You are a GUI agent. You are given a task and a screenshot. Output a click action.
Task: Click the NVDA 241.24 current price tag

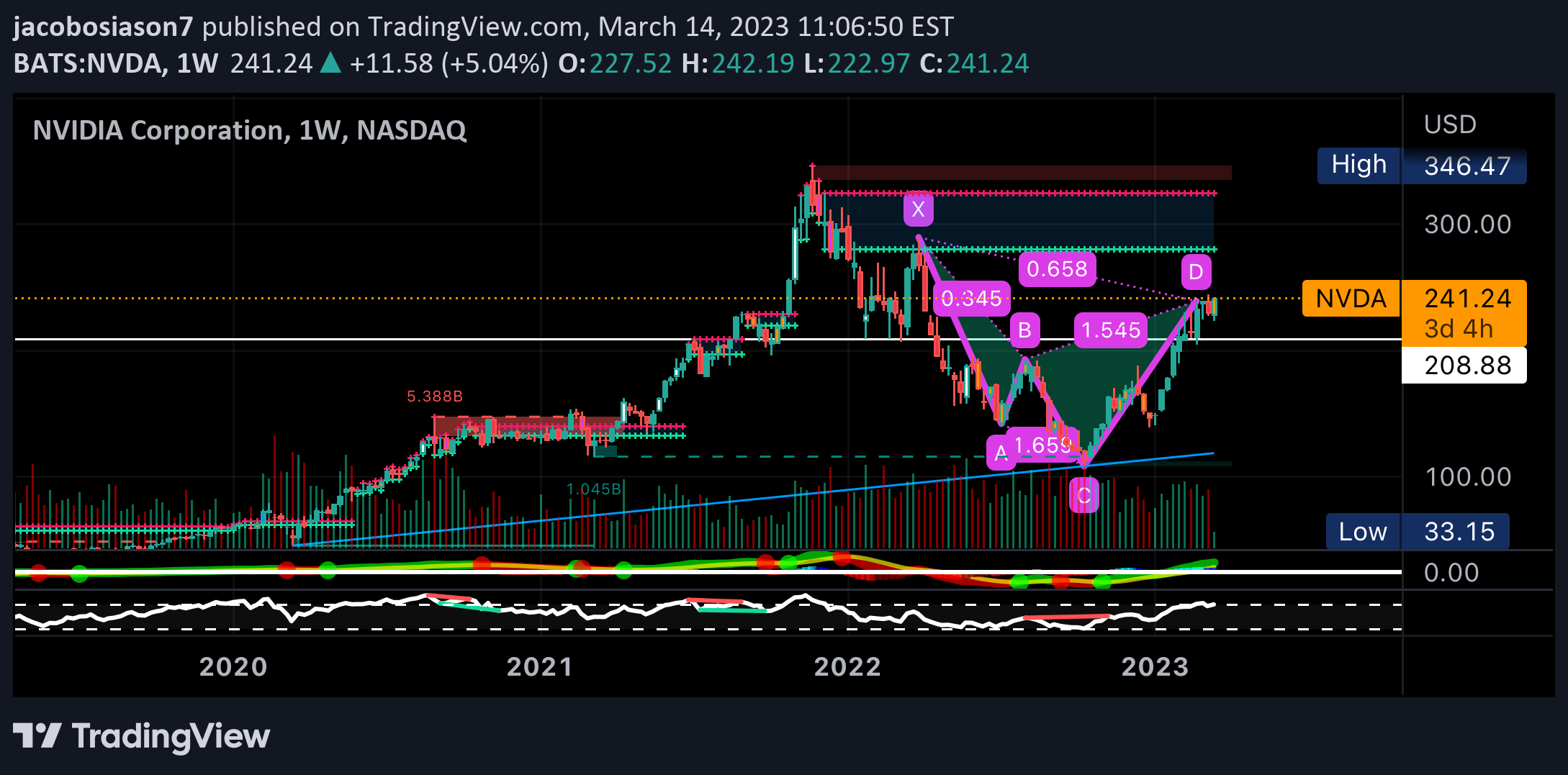pyautogui.click(x=1414, y=299)
